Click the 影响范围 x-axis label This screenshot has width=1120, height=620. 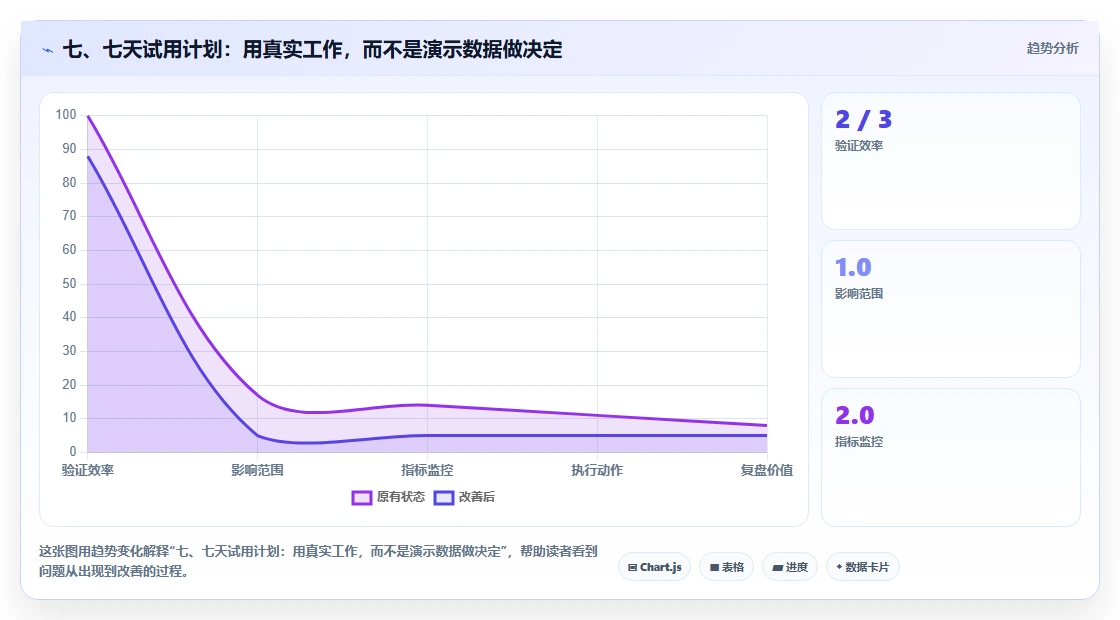pyautogui.click(x=257, y=470)
